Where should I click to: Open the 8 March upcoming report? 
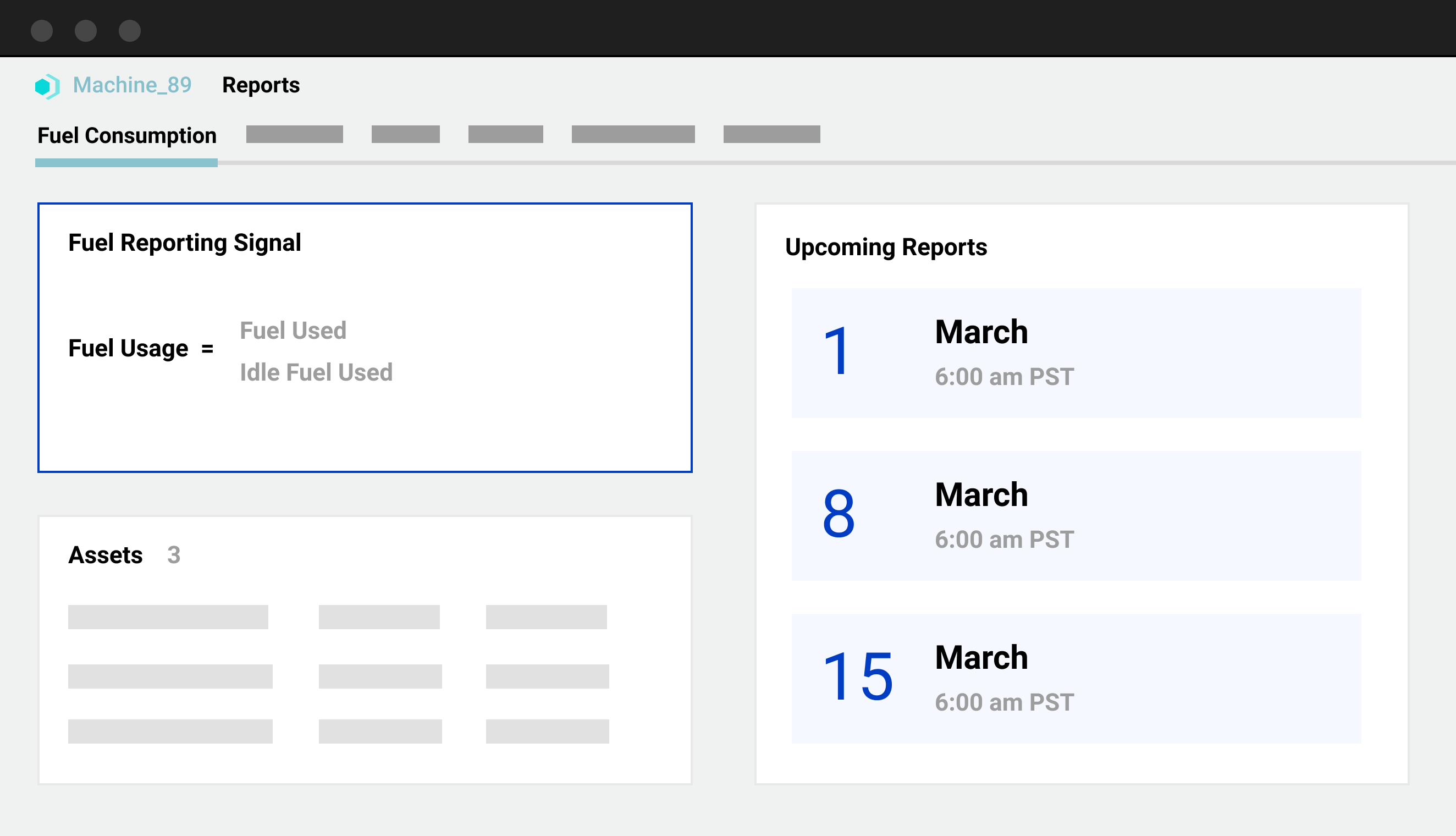[x=1076, y=515]
